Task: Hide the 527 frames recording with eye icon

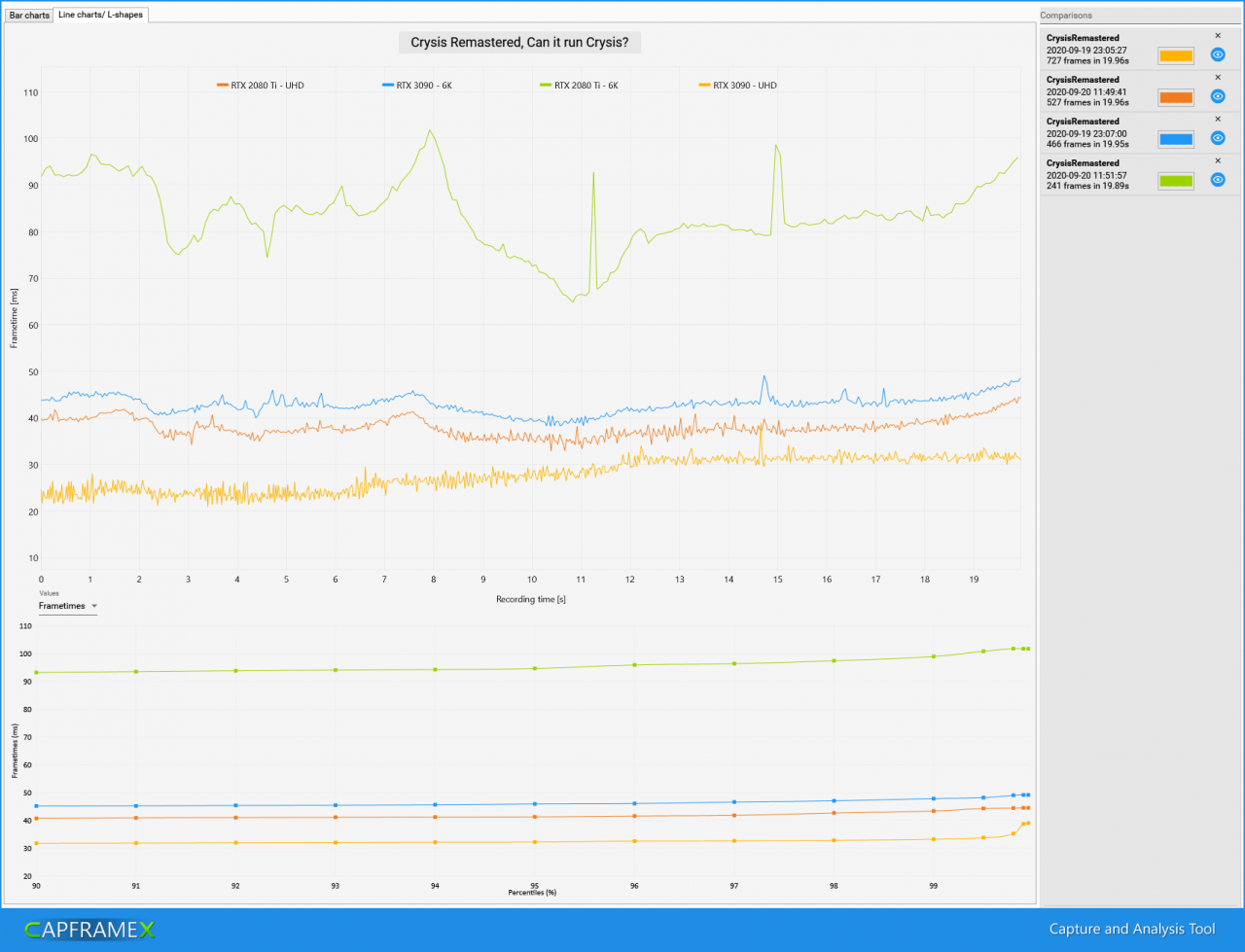Action: [1217, 96]
